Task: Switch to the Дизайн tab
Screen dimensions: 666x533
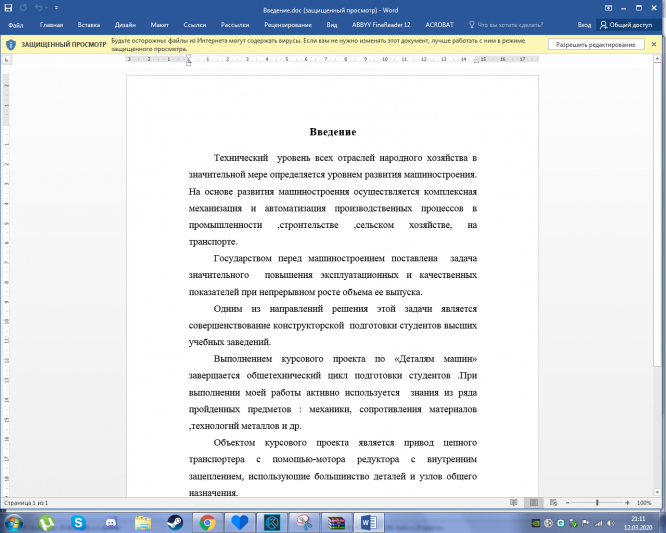Action: point(125,25)
